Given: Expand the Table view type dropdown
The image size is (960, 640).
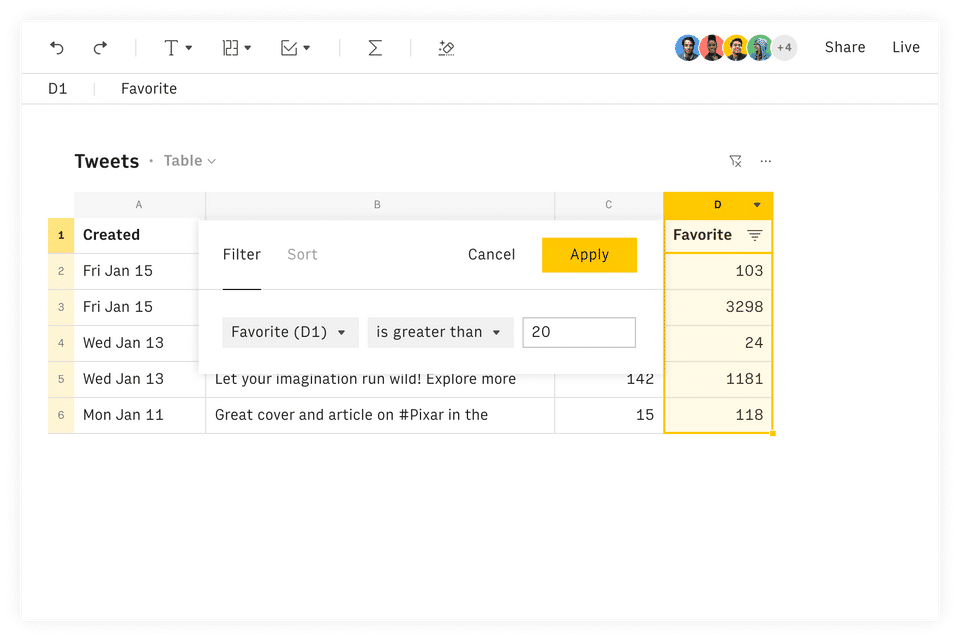Looking at the screenshot, I should (x=190, y=160).
